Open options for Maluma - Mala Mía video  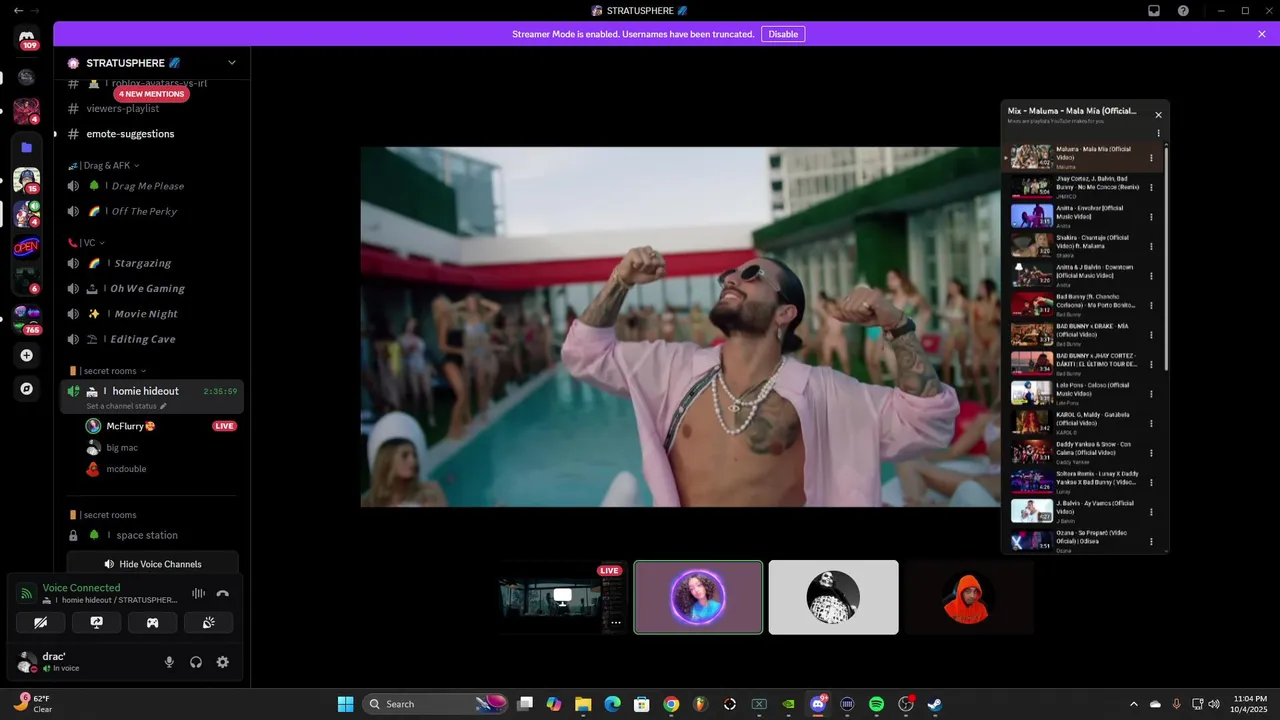(1151, 158)
